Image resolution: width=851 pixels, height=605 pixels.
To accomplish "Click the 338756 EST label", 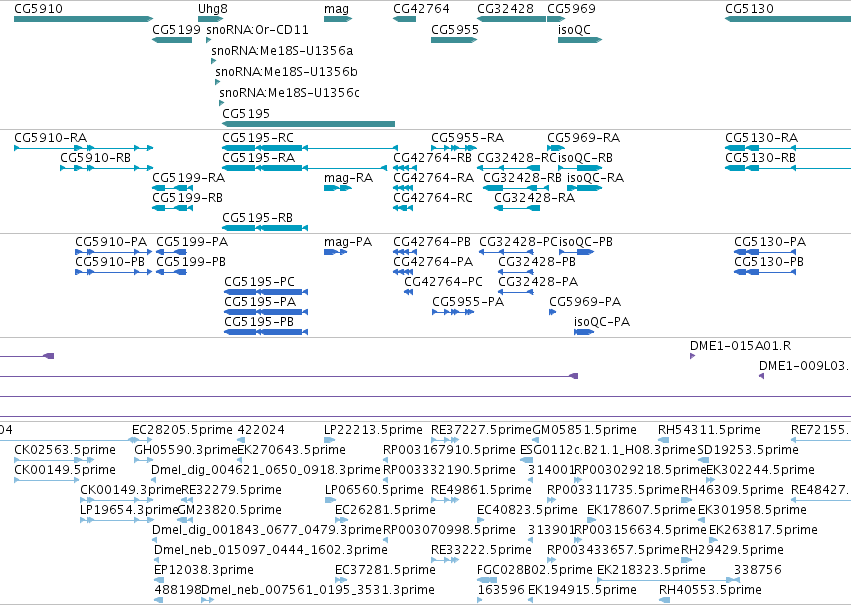I will tap(758, 569).
